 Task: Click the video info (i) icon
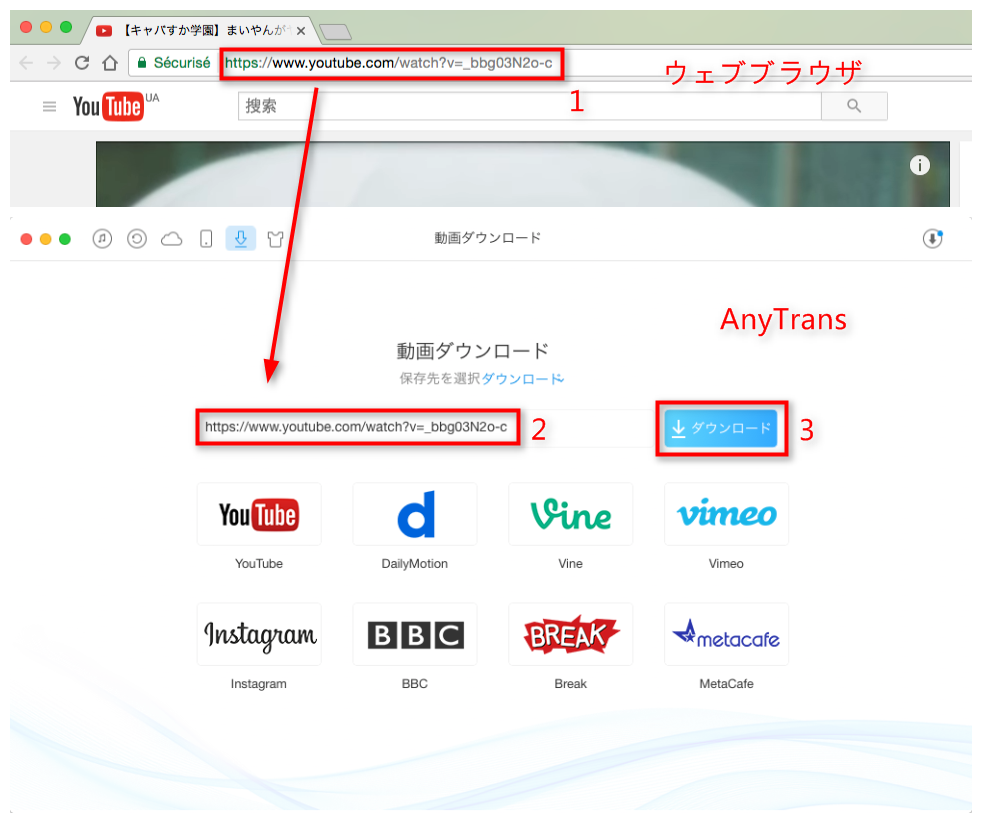(x=919, y=165)
